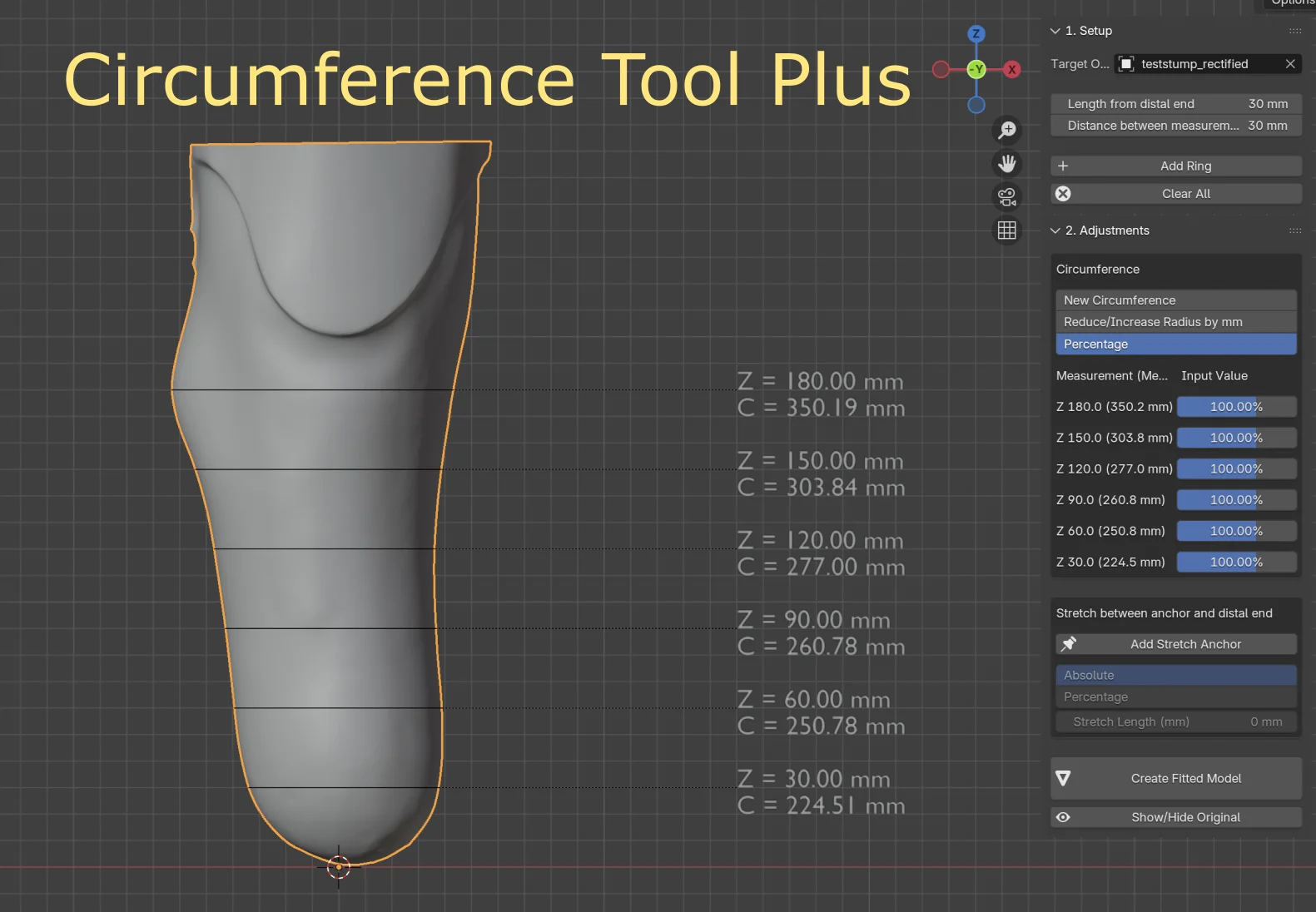Choose Absolute stretch mode

1175,675
